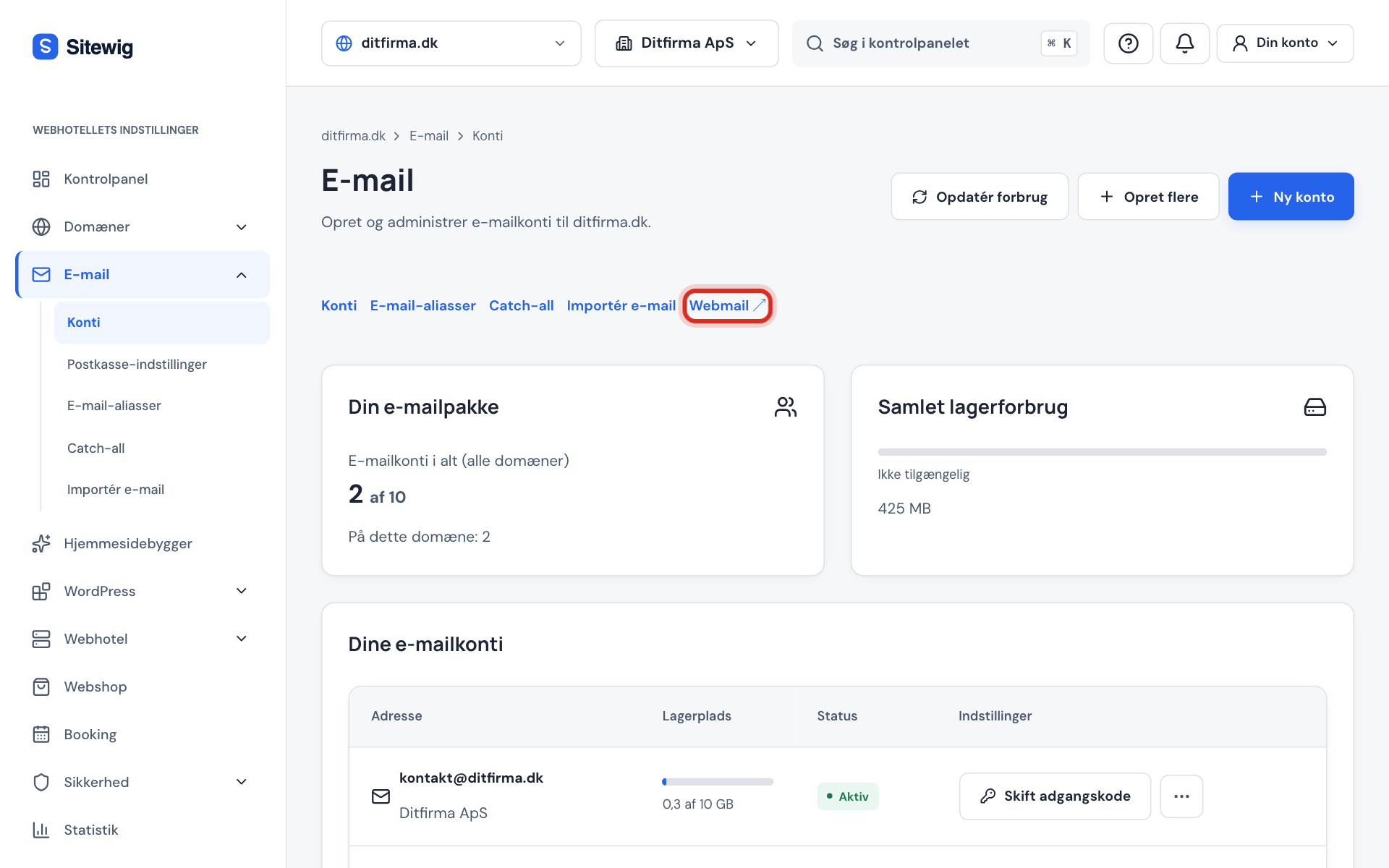
Task: Click the E-mail envelope icon in sidebar
Action: 41,274
